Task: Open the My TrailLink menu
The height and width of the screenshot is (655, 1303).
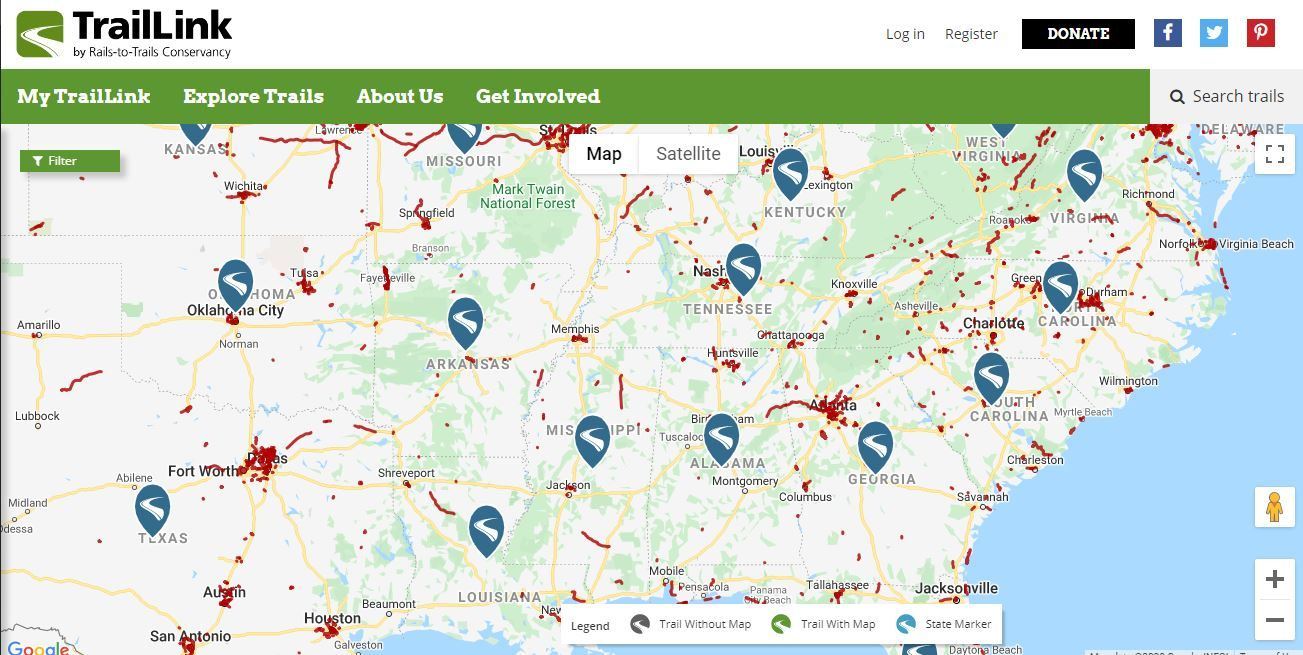Action: pos(84,97)
